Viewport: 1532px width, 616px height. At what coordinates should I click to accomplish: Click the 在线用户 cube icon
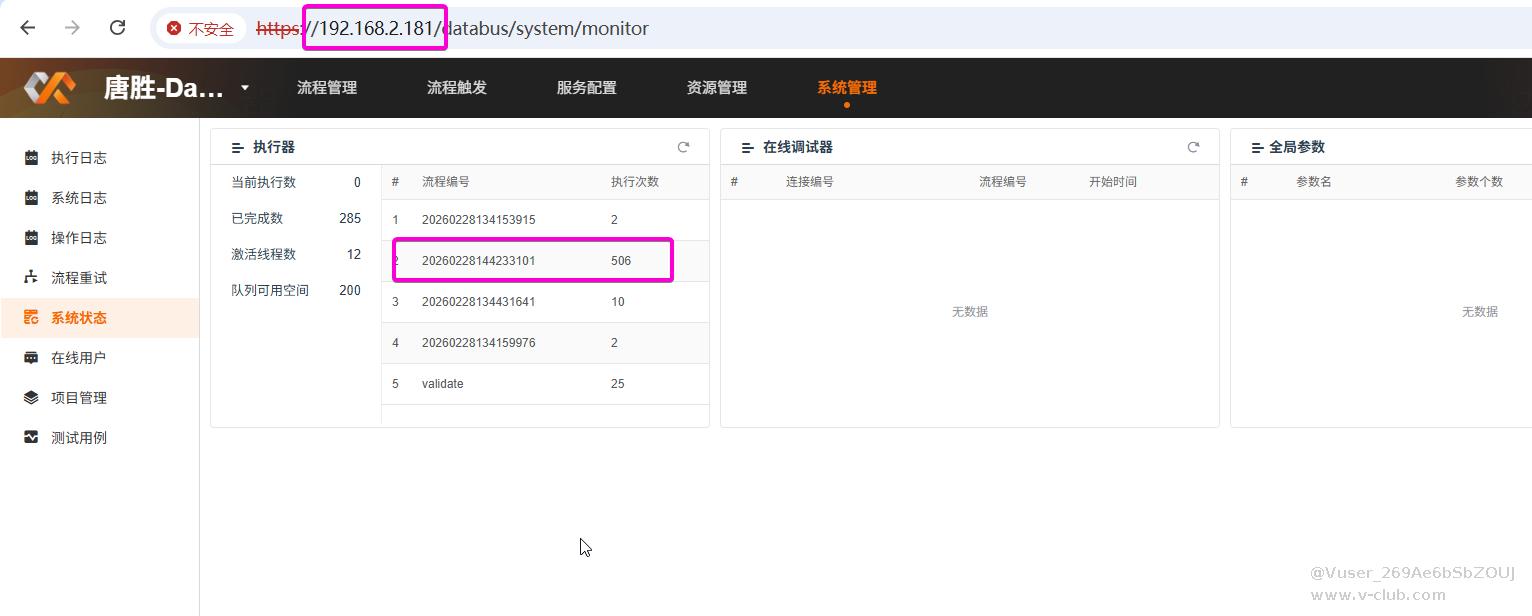coord(31,358)
